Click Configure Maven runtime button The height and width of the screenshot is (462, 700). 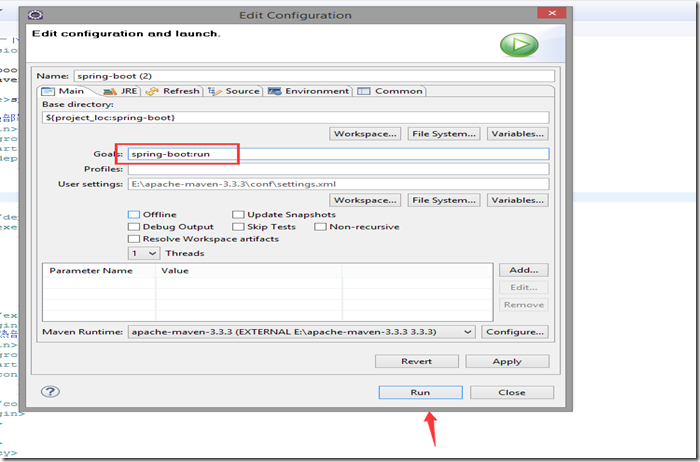[x=515, y=332]
